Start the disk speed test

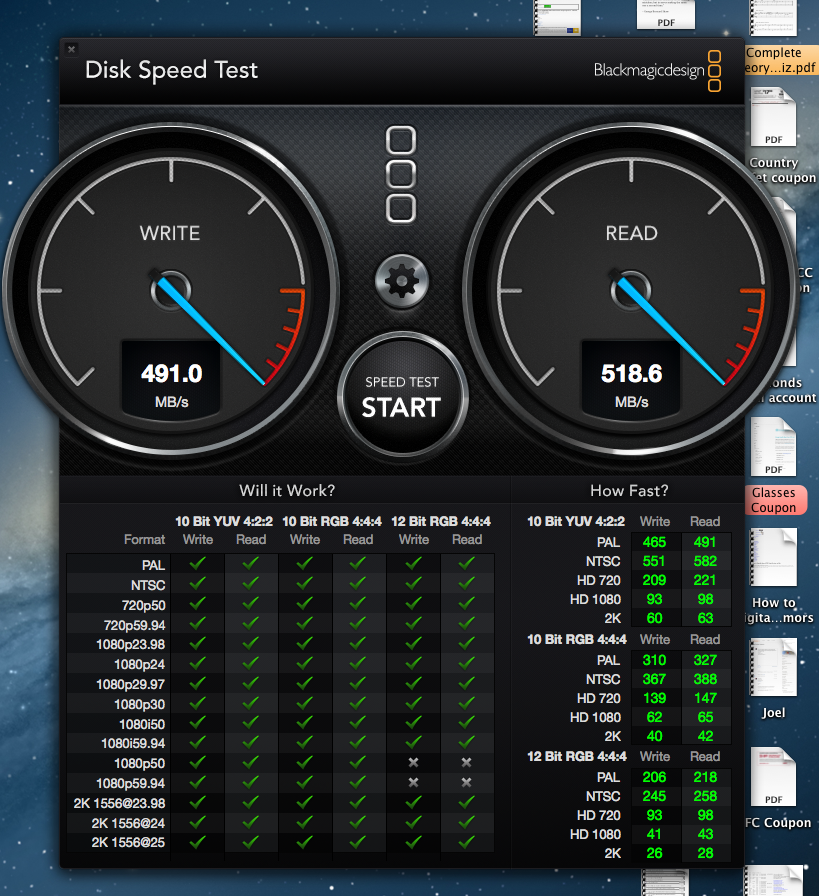tap(402, 396)
